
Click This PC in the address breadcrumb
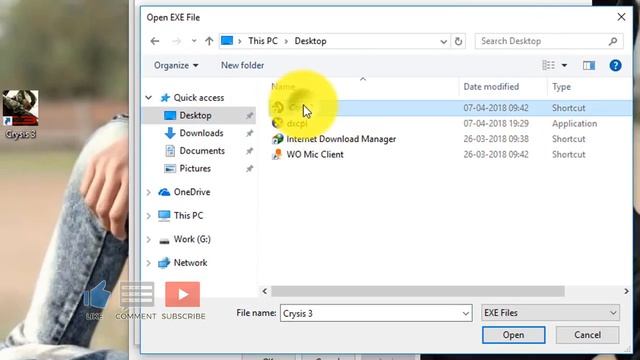(262, 41)
